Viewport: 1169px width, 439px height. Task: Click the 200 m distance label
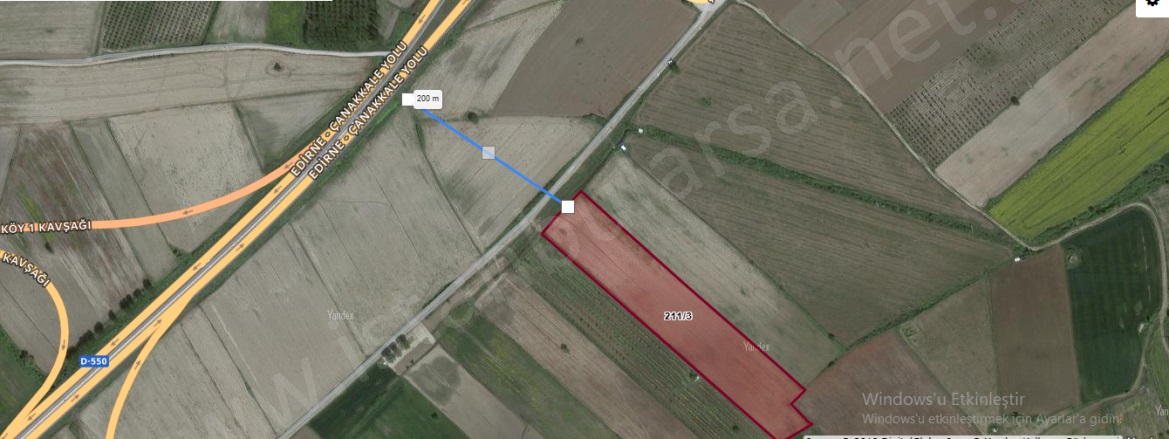coord(427,98)
